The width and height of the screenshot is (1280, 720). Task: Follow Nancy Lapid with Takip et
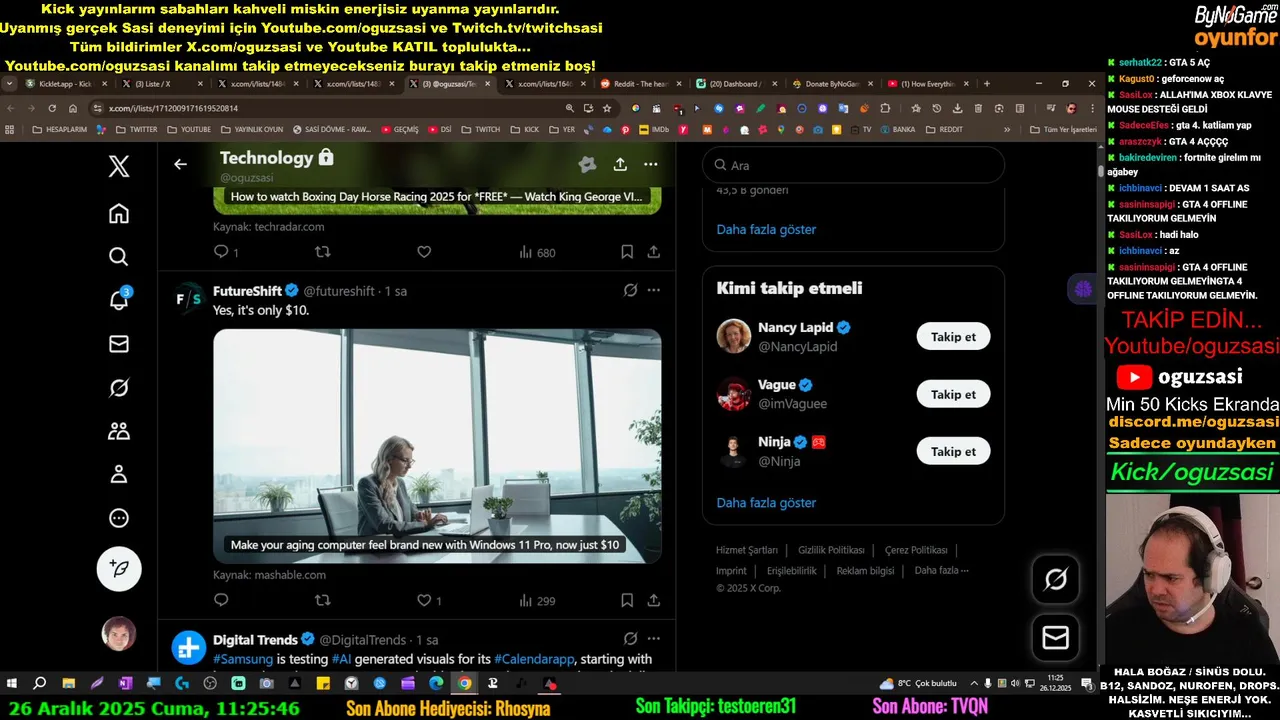click(953, 337)
